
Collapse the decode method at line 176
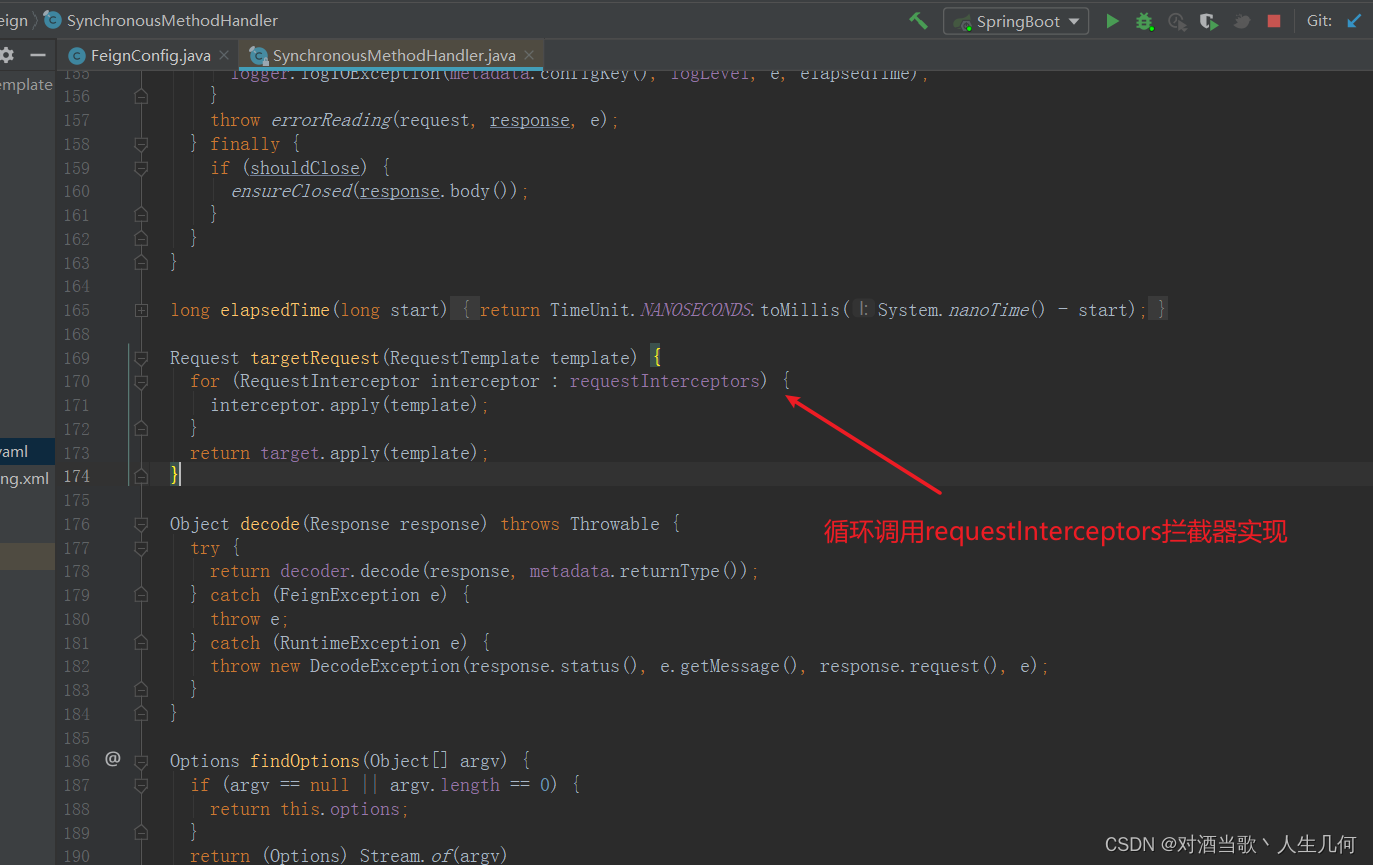point(141,524)
